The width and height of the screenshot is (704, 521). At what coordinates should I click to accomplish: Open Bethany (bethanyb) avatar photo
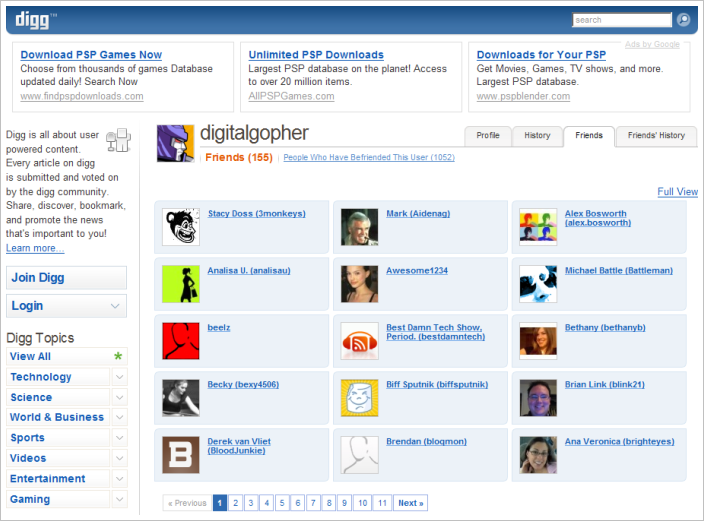click(x=538, y=341)
